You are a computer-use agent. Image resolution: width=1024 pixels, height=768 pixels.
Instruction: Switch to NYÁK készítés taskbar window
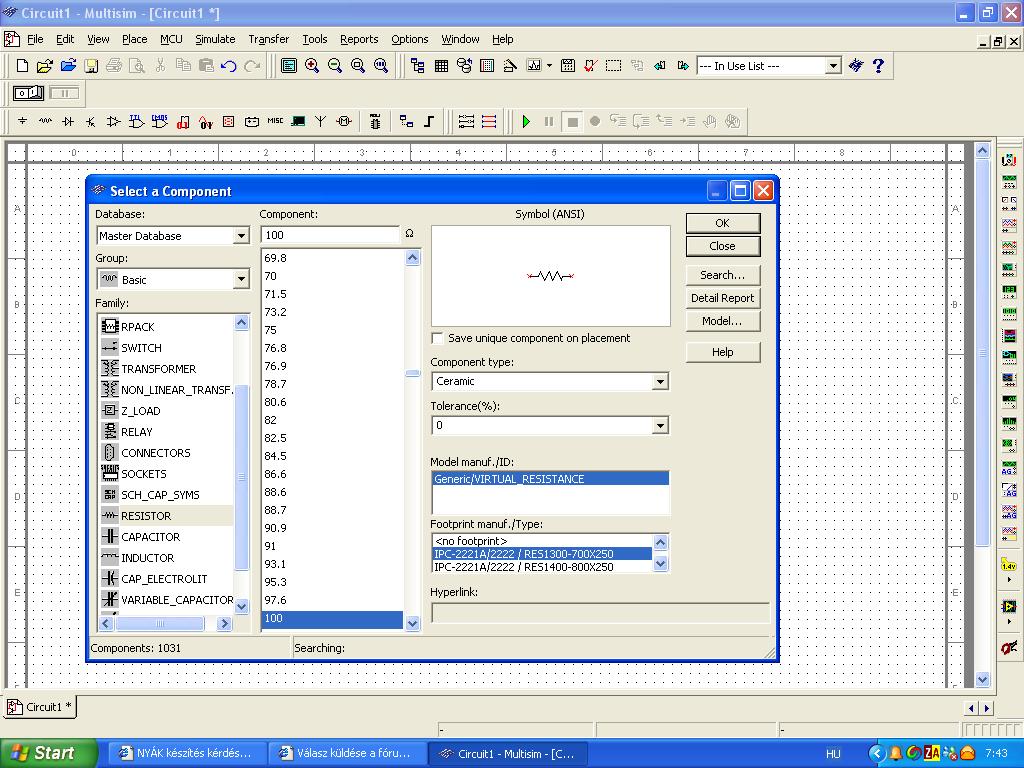click(186, 753)
